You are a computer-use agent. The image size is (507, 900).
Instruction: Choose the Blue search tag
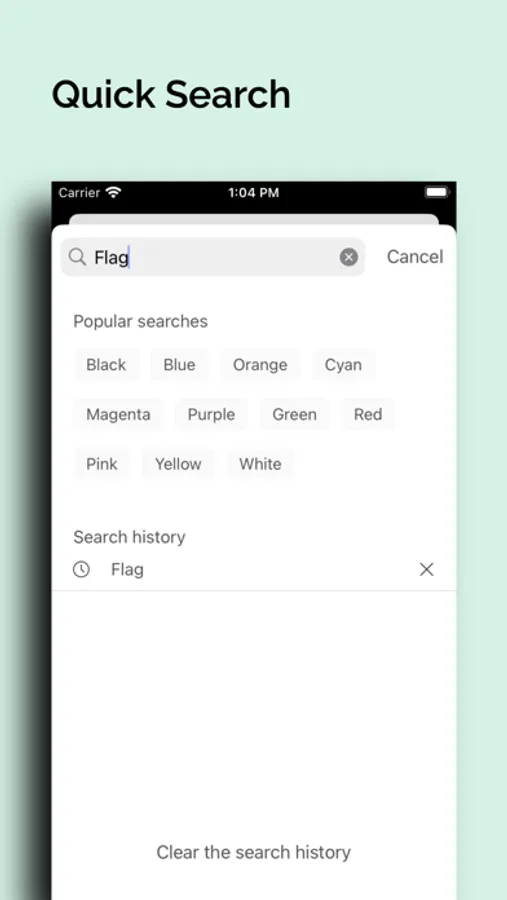coord(179,364)
